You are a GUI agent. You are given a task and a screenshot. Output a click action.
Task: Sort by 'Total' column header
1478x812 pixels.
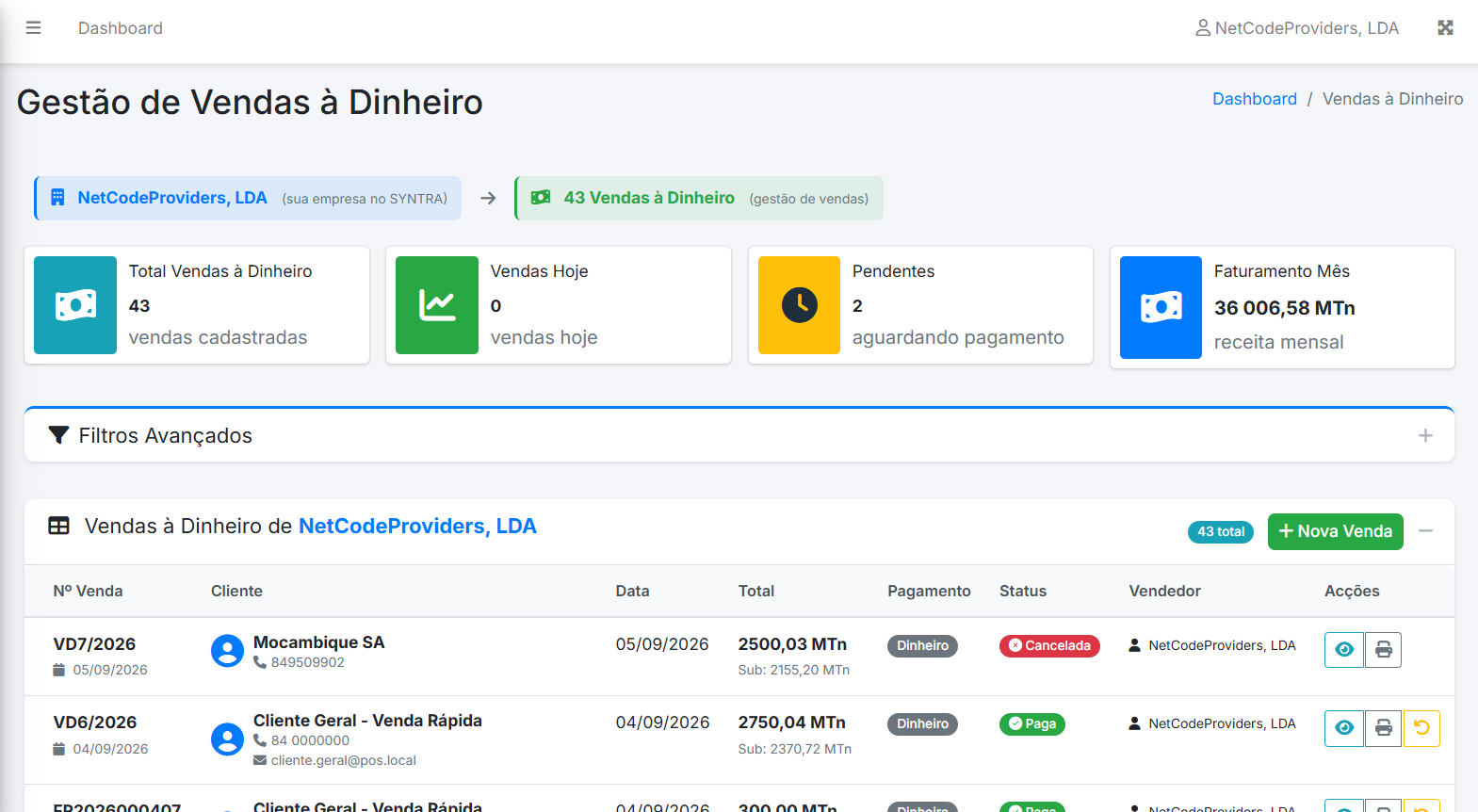[756, 591]
